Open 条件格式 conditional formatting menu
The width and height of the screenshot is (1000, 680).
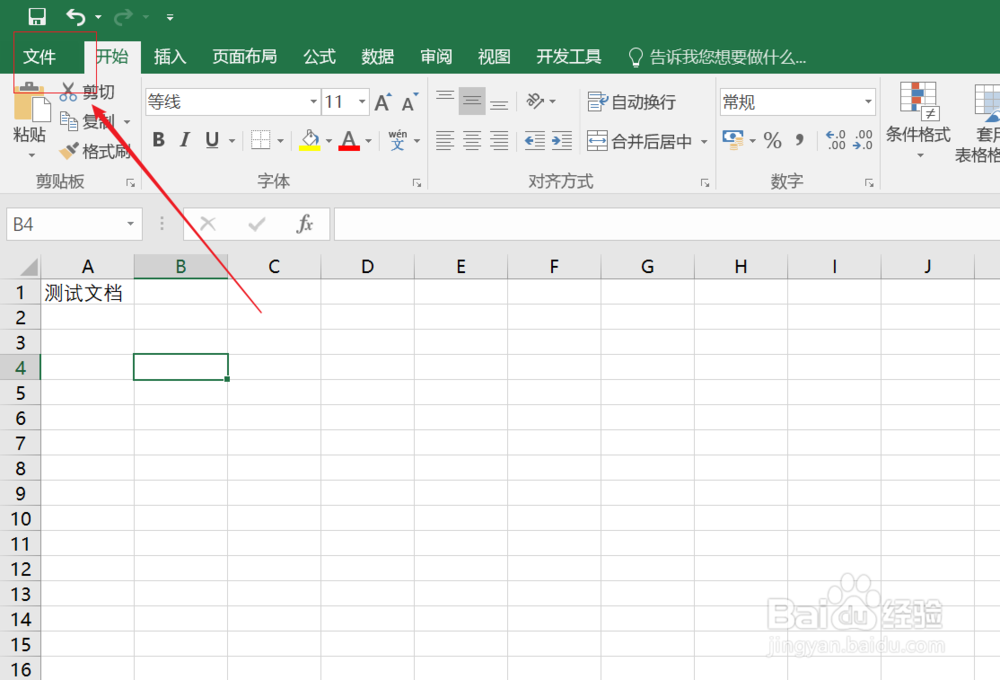pyautogui.click(x=918, y=121)
